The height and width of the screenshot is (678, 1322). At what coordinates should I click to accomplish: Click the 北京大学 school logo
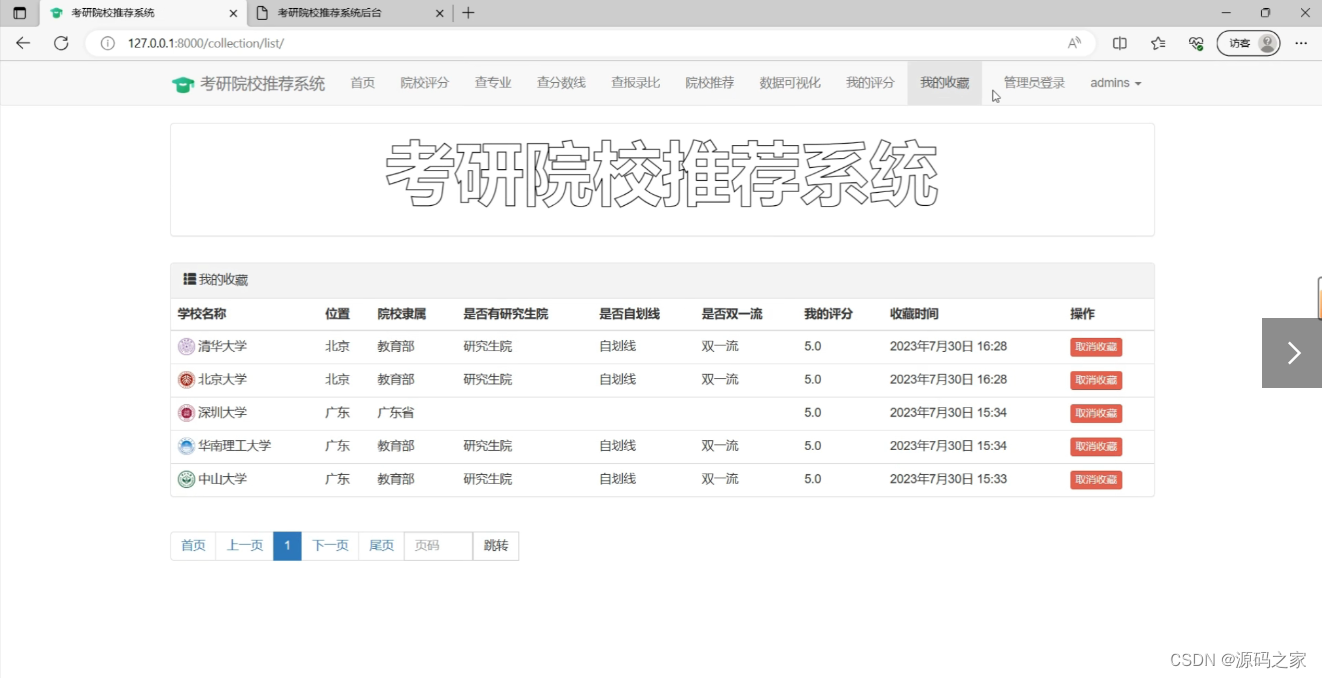click(186, 380)
